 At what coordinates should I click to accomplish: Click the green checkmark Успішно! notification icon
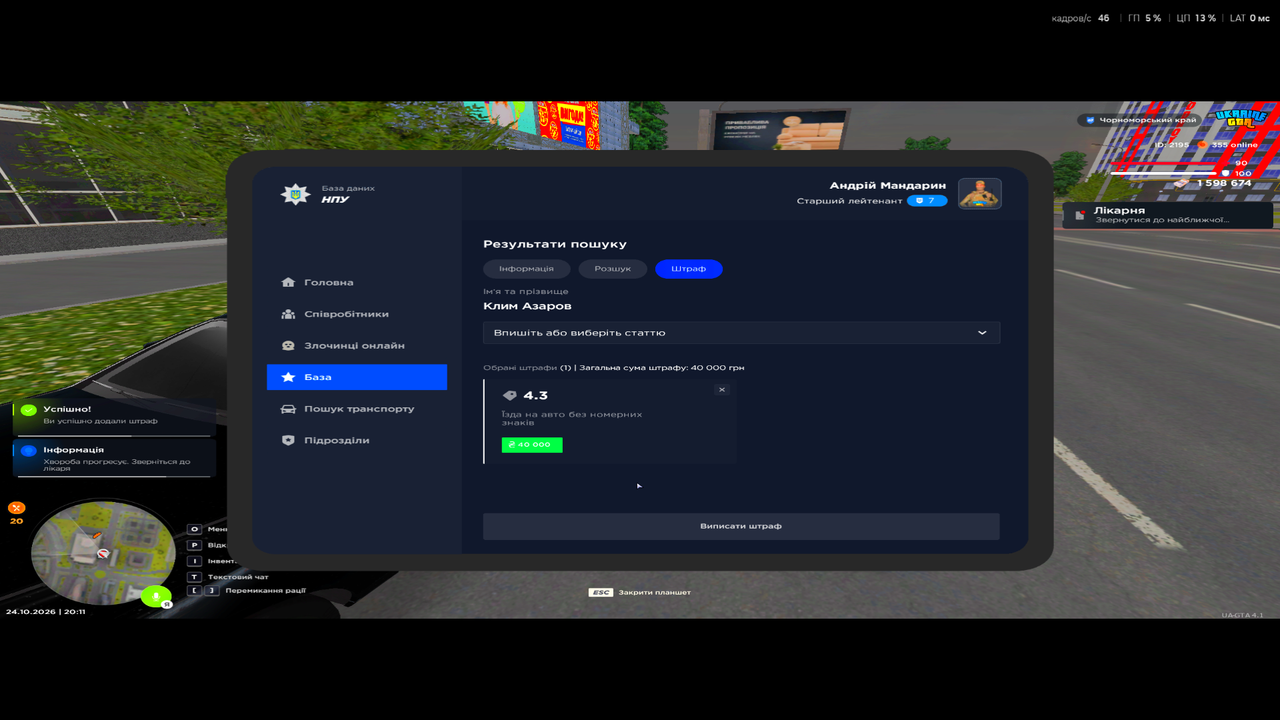point(29,410)
